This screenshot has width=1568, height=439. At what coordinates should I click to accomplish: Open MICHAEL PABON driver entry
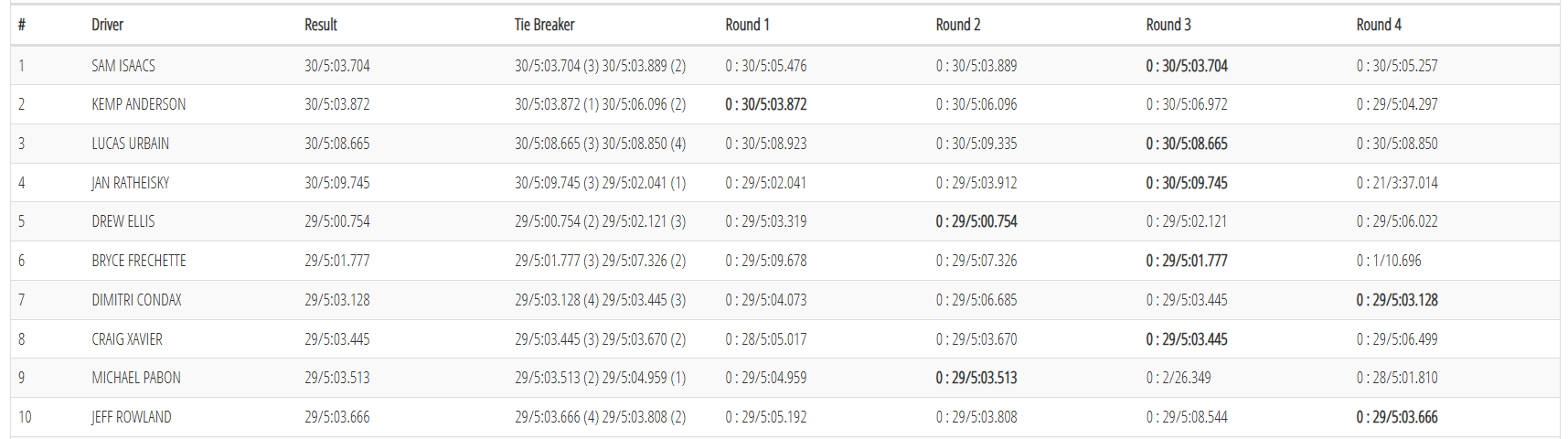[136, 378]
